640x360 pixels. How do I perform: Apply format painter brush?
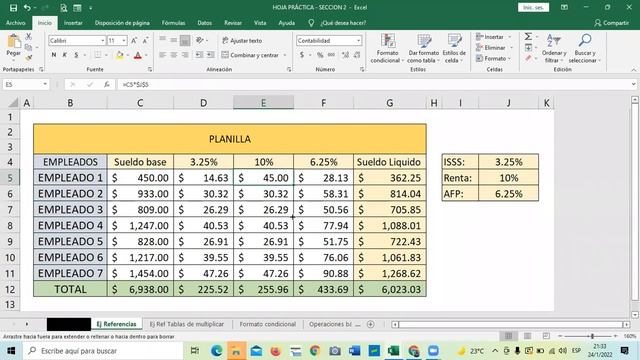click(29, 58)
